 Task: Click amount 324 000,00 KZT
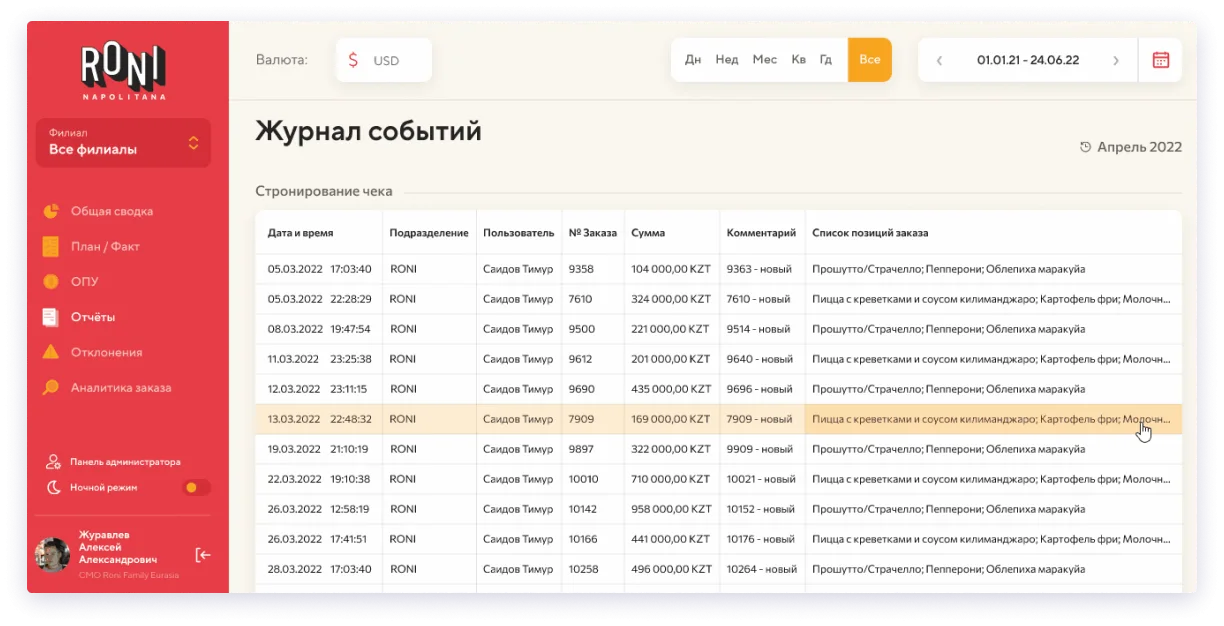(671, 299)
